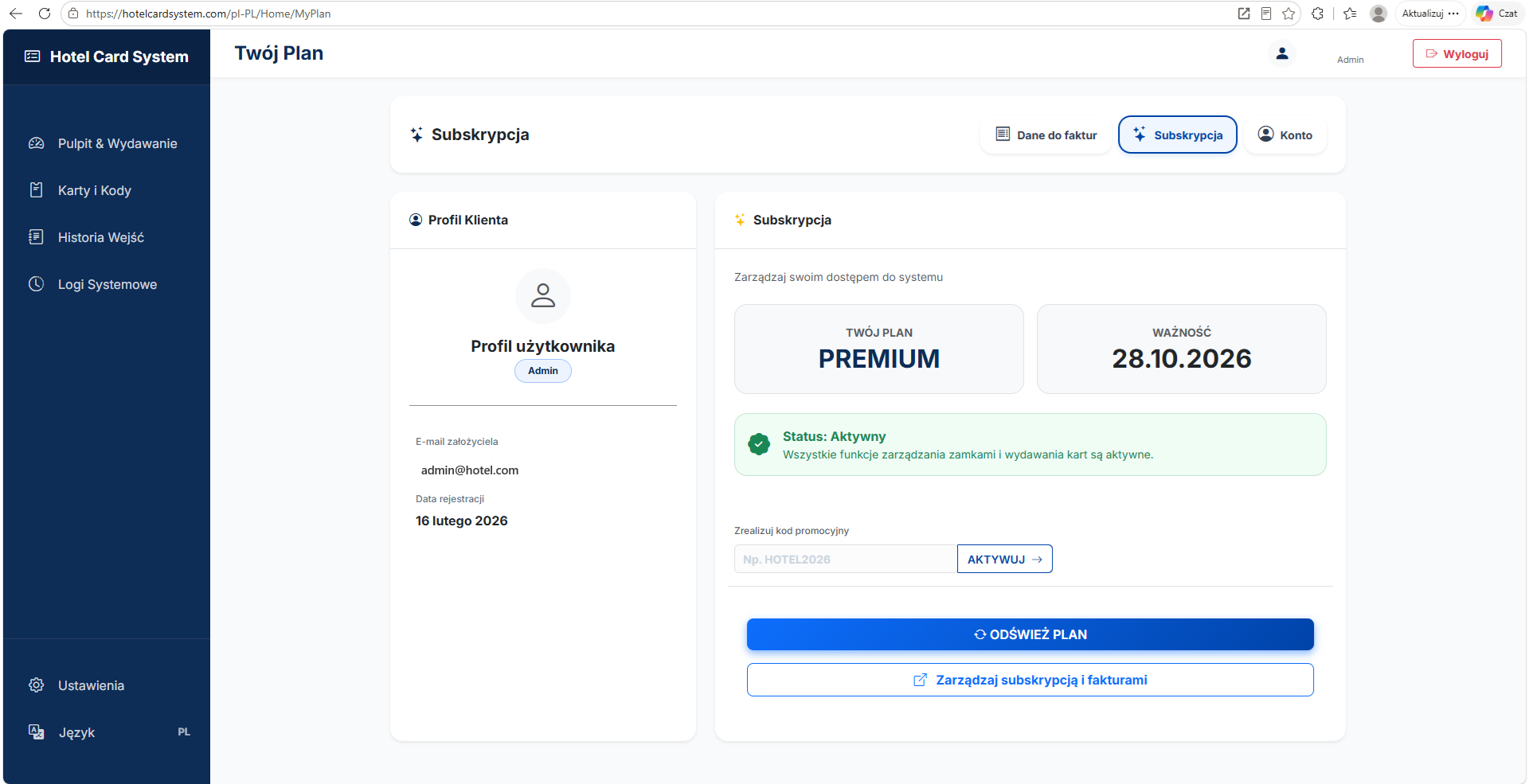1529x784 pixels.
Task: Click the clipboard icon for Karty i Kody
Action: pyautogui.click(x=37, y=189)
